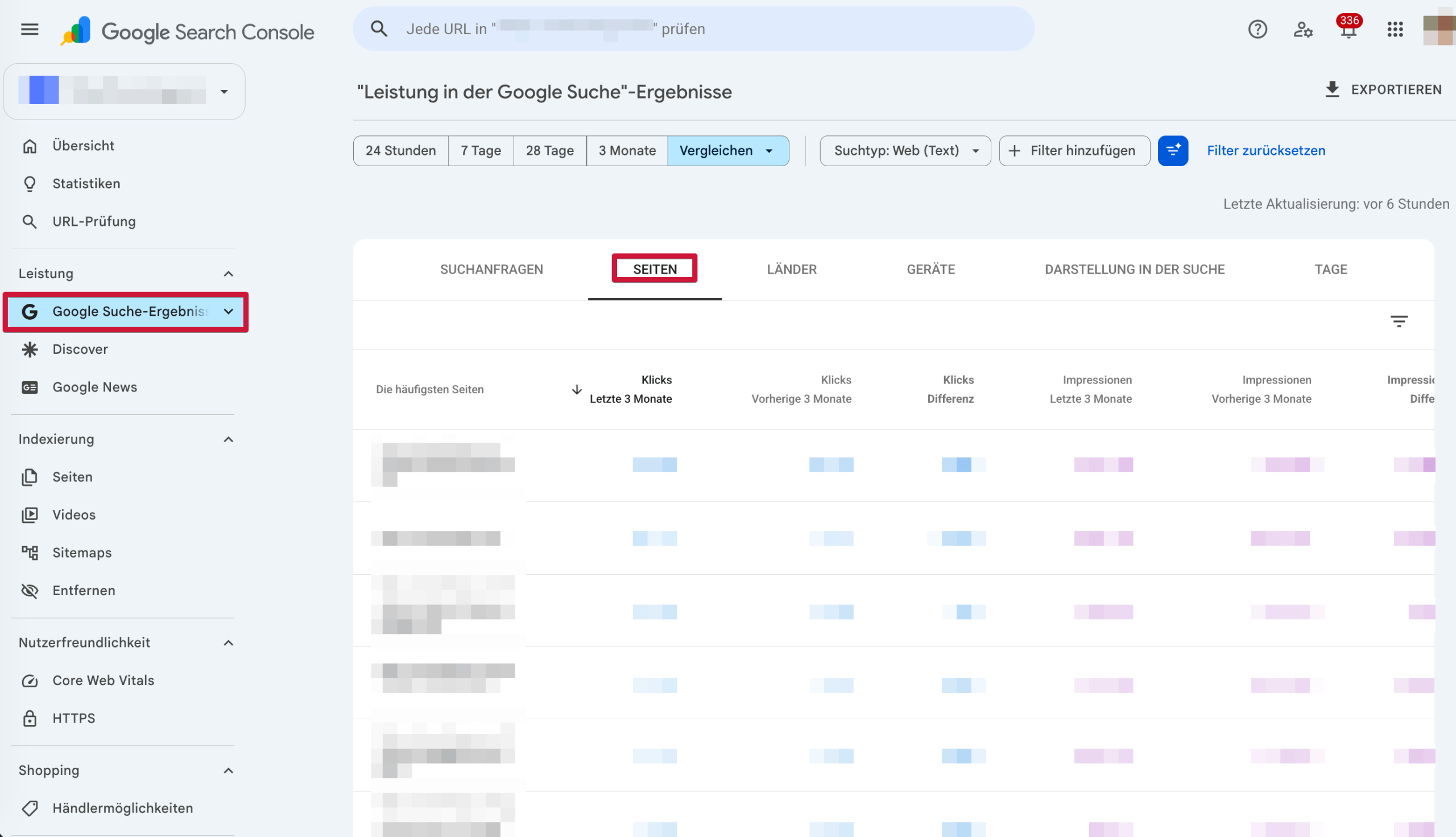The image size is (1456, 837).
Task: Expand Google Suche-Ergebnisse chevron
Action: (228, 312)
